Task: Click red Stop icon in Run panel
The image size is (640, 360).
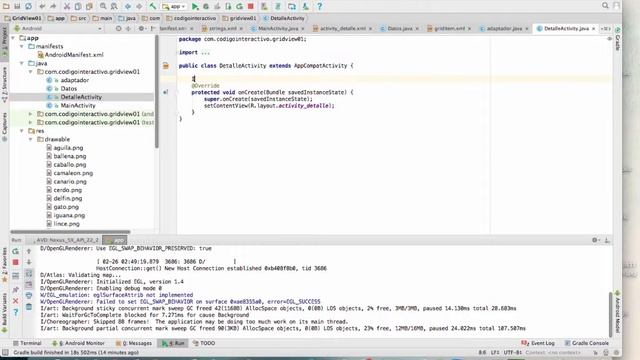Action: pyautogui.click(x=16, y=262)
